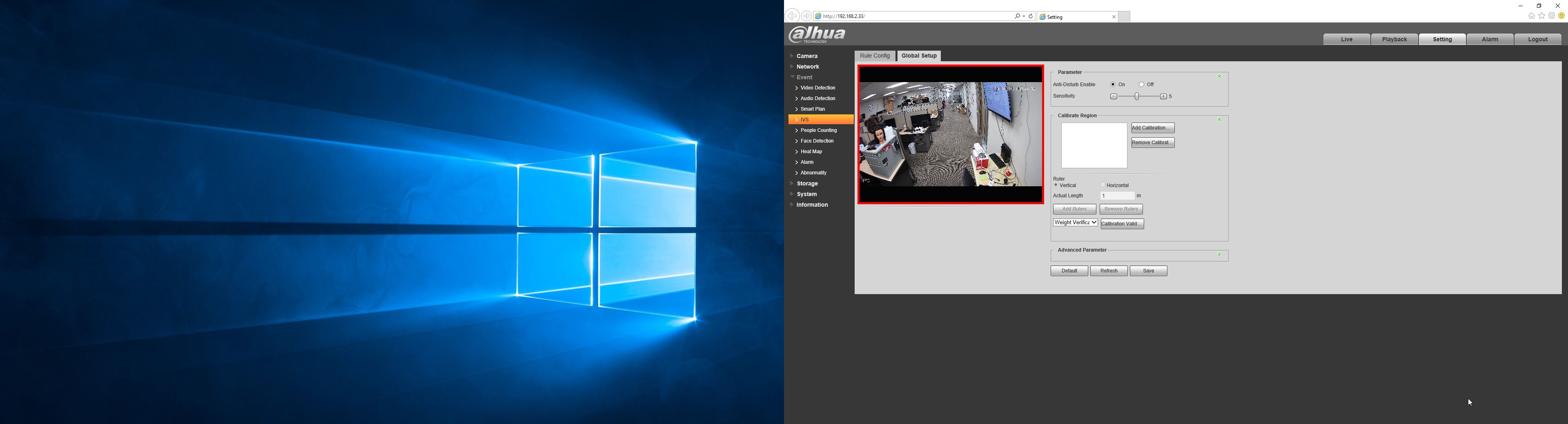Expand the Storage menu in sidebar

click(806, 184)
